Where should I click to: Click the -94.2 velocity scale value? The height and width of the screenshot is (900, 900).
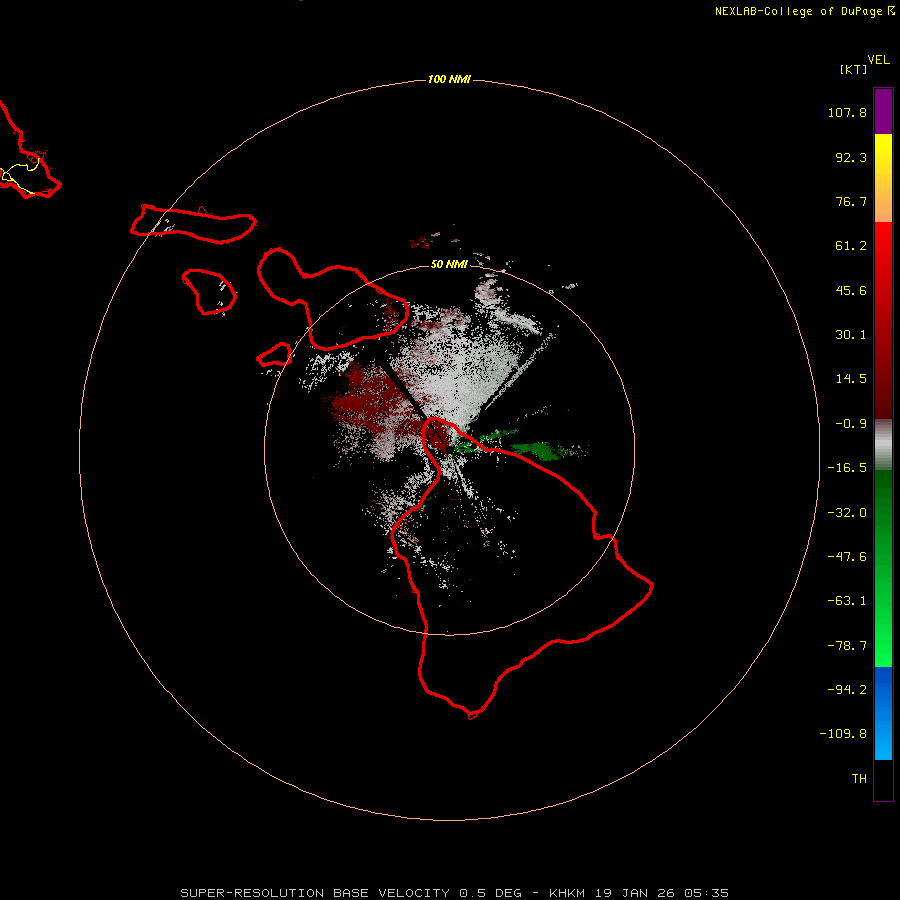tap(847, 690)
